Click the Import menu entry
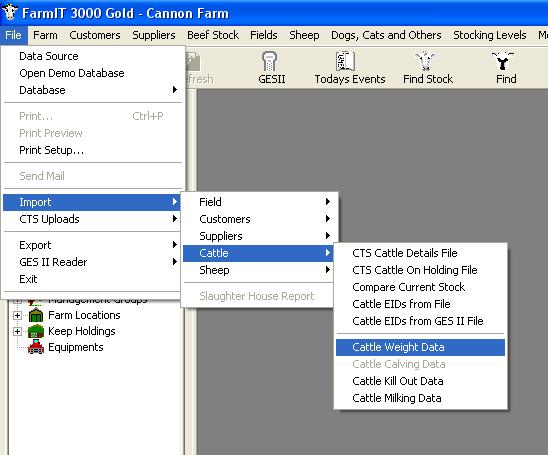This screenshot has width=548, height=455. (92, 202)
